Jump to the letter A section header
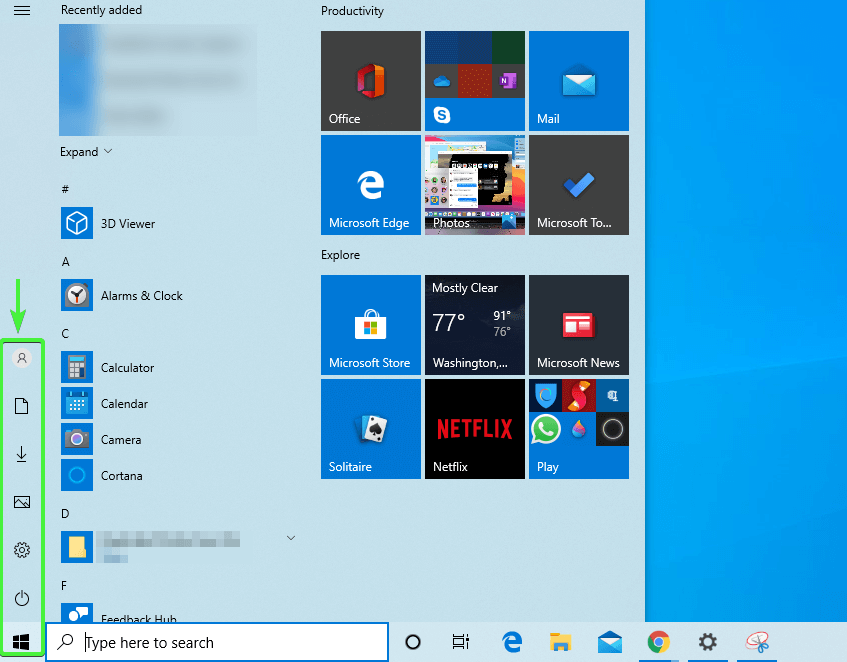The height and width of the screenshot is (662, 847). tap(65, 261)
